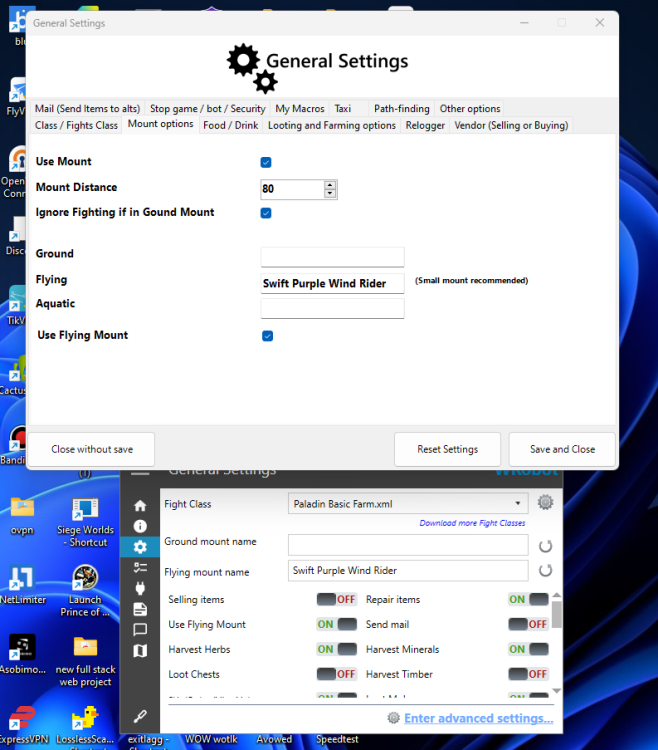
Task: Switch to Path-finding tab
Action: point(402,109)
